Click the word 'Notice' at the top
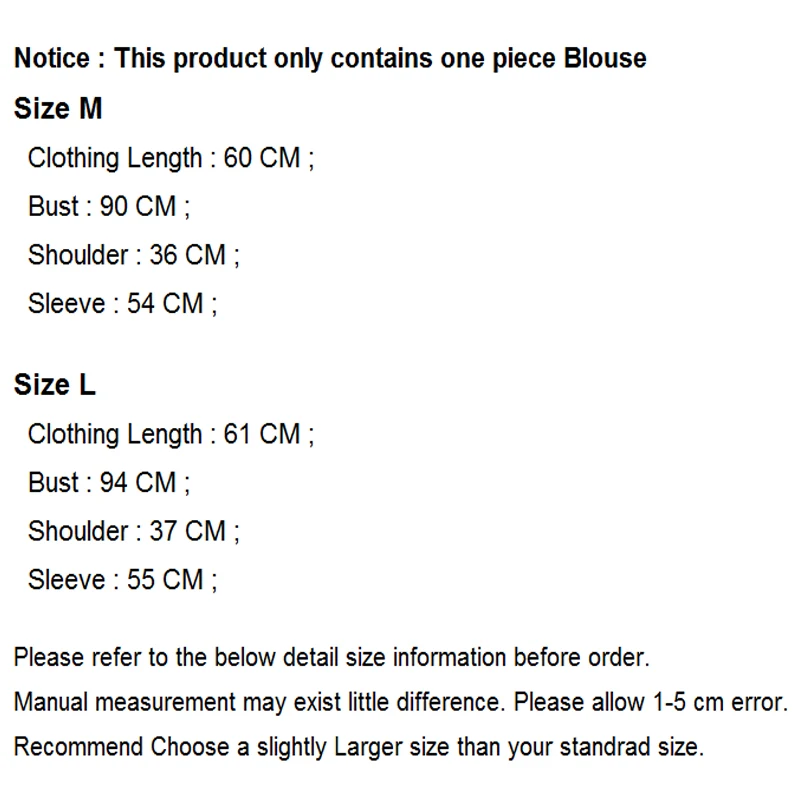The image size is (800, 800). click(52, 58)
